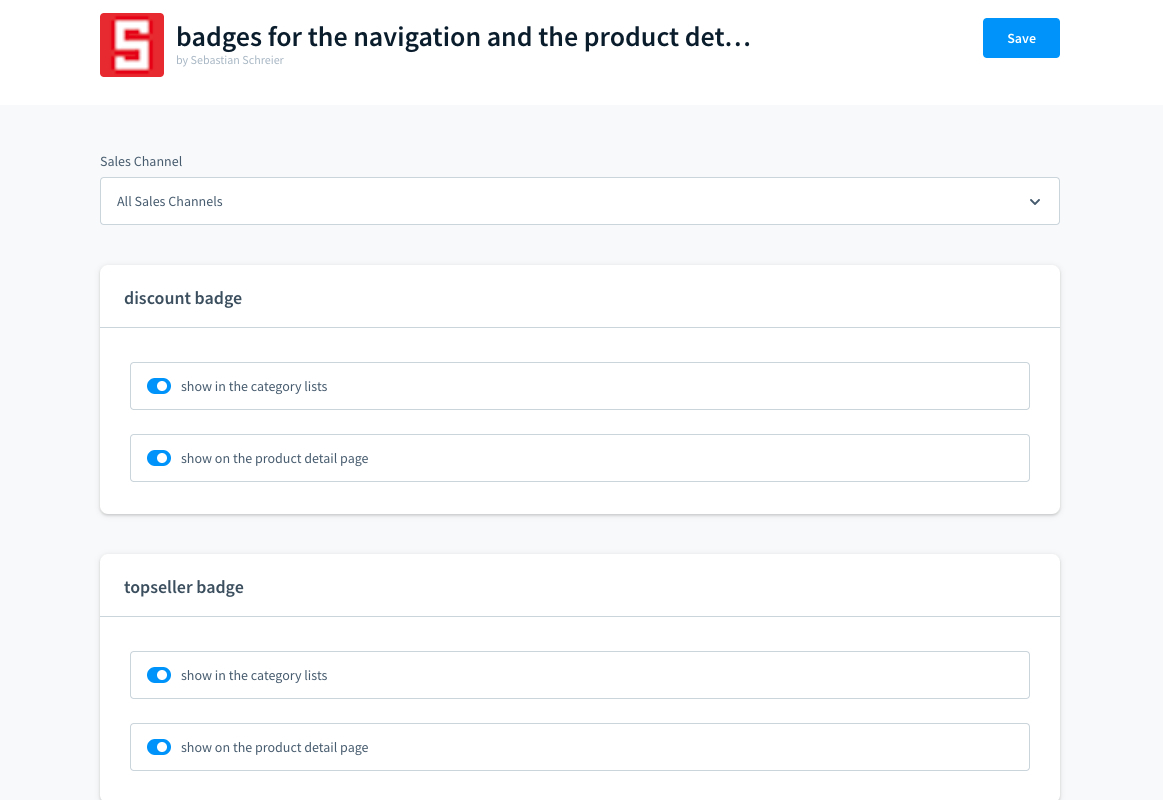1163x800 pixels.
Task: Click empty space in discount product detail row
Action: 700,458
